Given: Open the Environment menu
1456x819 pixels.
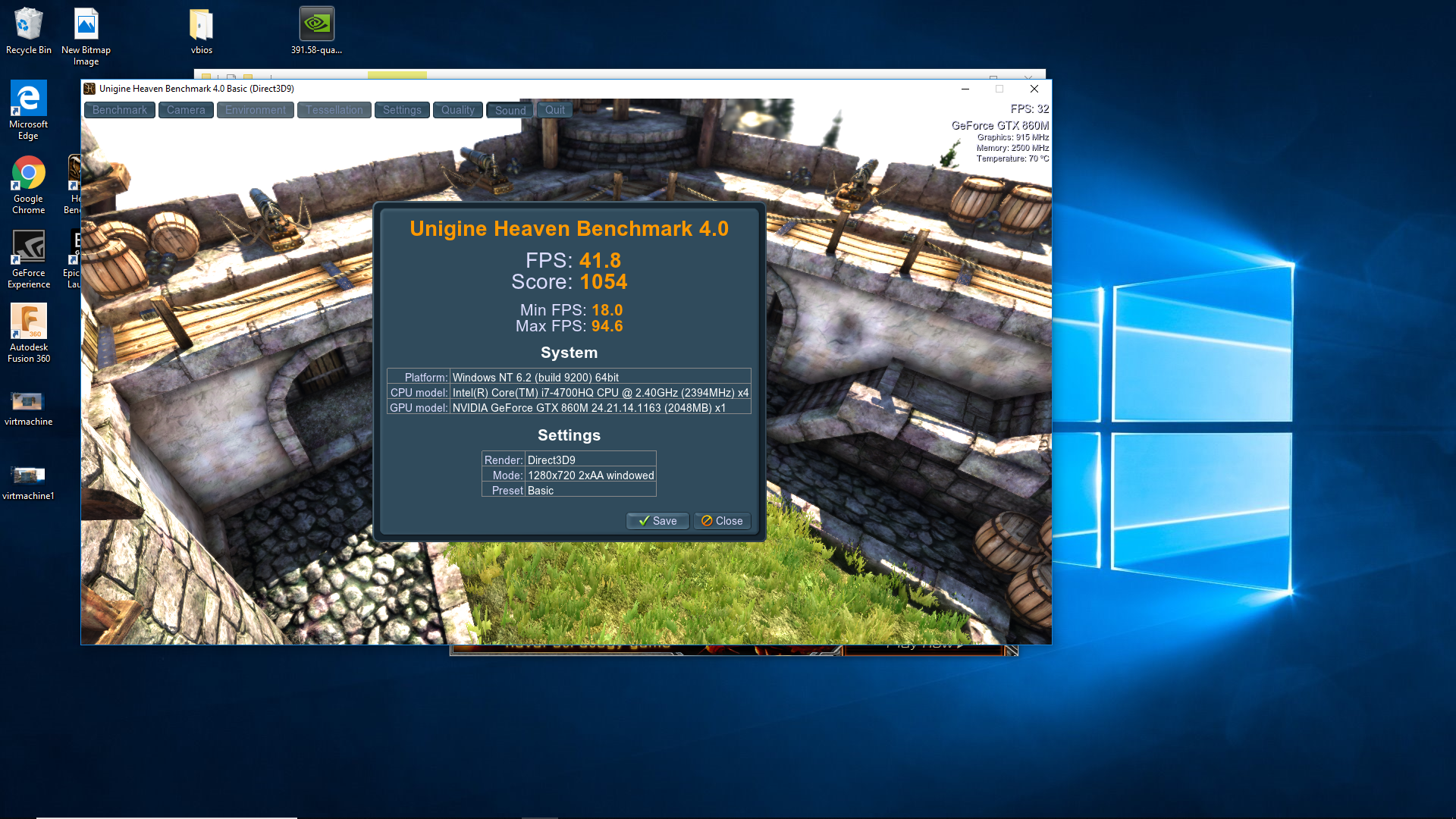Looking at the screenshot, I should coord(256,110).
